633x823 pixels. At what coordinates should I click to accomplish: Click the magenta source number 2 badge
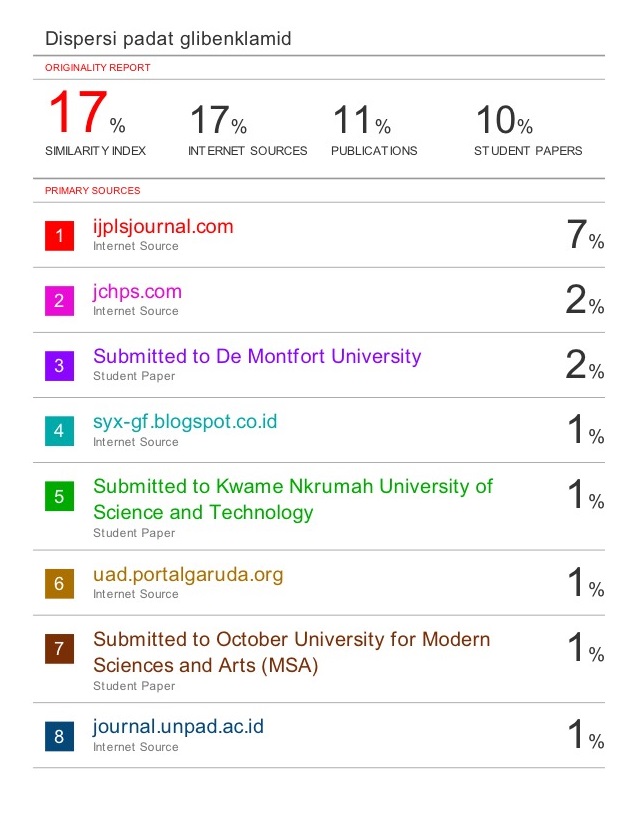(x=59, y=301)
